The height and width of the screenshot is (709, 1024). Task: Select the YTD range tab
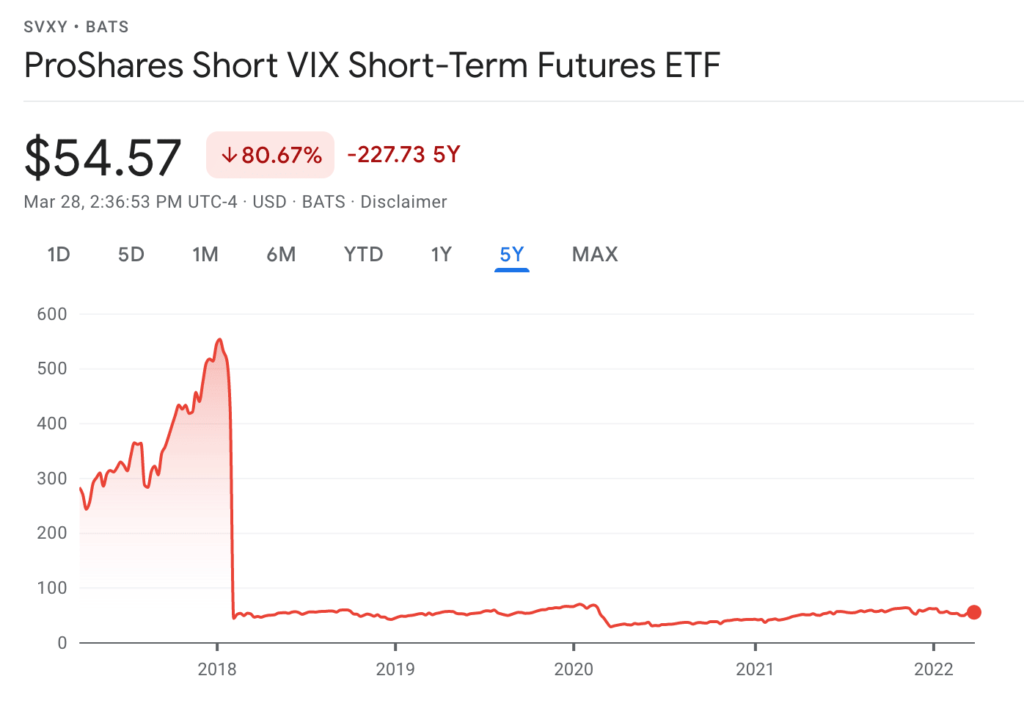pyautogui.click(x=363, y=254)
